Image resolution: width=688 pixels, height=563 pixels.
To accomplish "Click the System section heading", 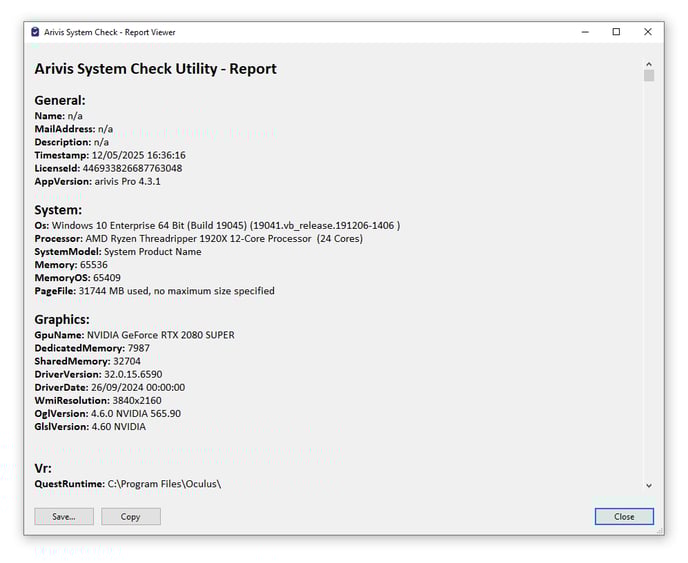I will [58, 210].
